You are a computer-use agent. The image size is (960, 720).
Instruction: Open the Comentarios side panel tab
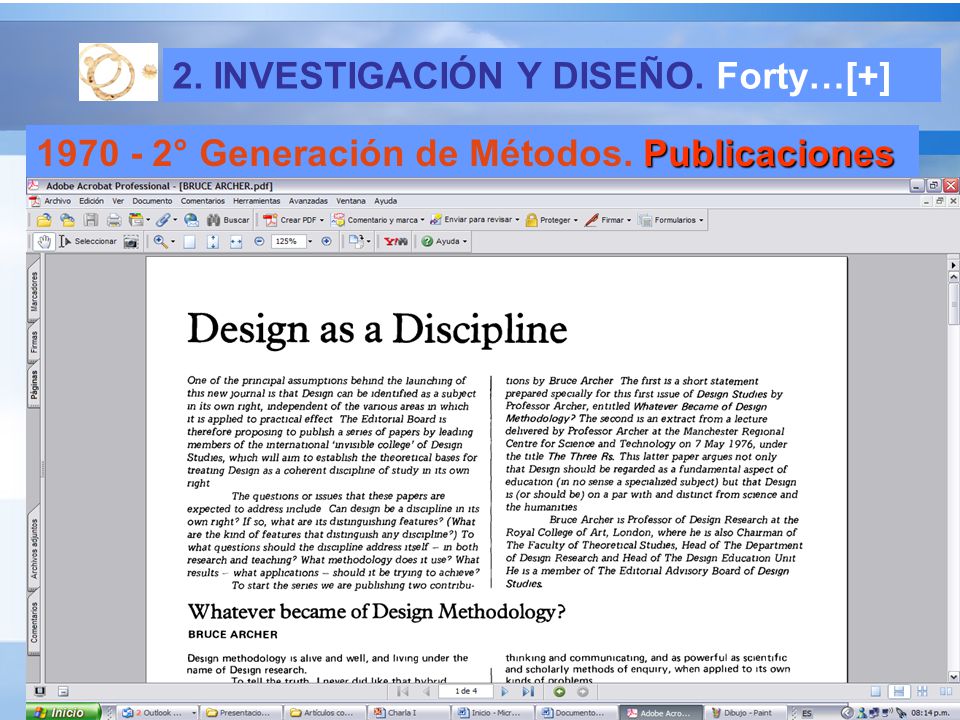34,623
